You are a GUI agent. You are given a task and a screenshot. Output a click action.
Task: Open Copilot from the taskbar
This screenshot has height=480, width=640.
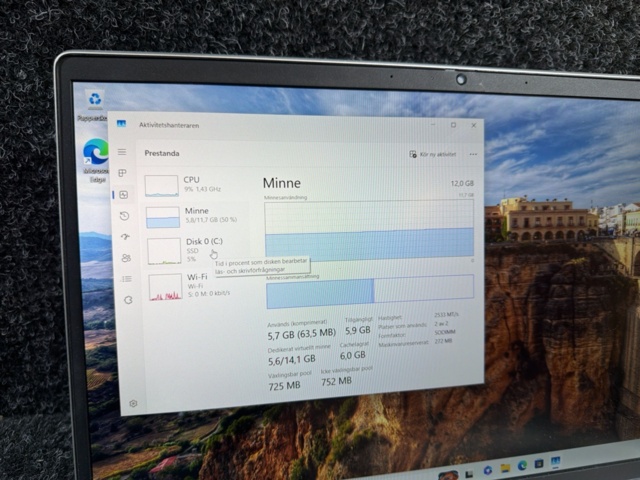click(487, 470)
